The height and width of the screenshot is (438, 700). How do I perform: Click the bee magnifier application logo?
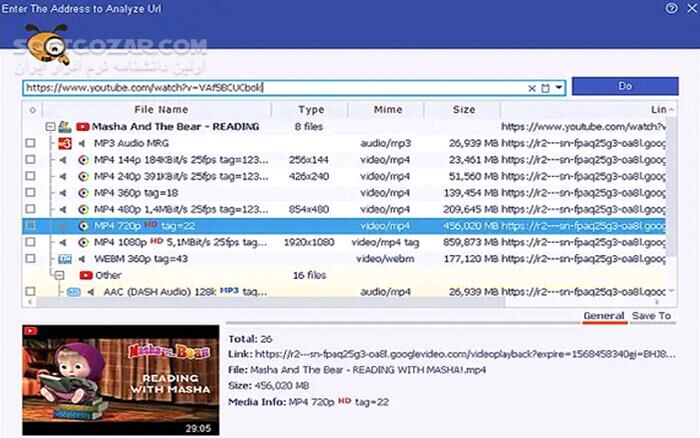pos(47,44)
